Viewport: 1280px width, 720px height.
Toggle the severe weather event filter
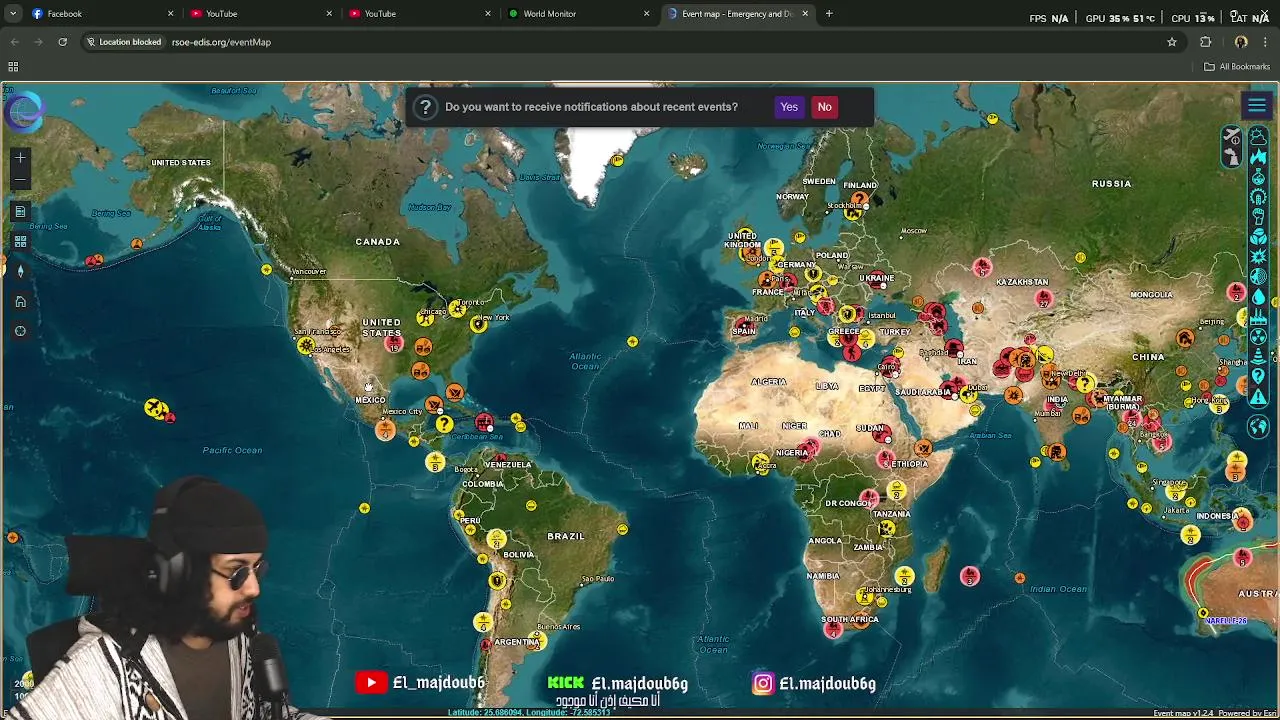click(x=1259, y=137)
